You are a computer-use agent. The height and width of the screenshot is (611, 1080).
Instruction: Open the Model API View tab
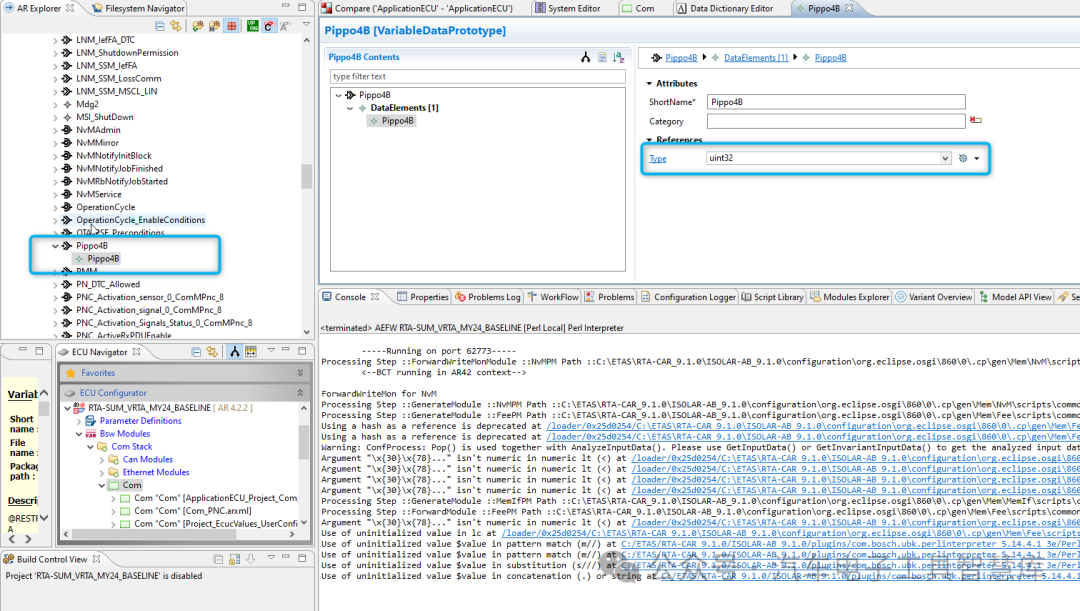coord(1015,297)
